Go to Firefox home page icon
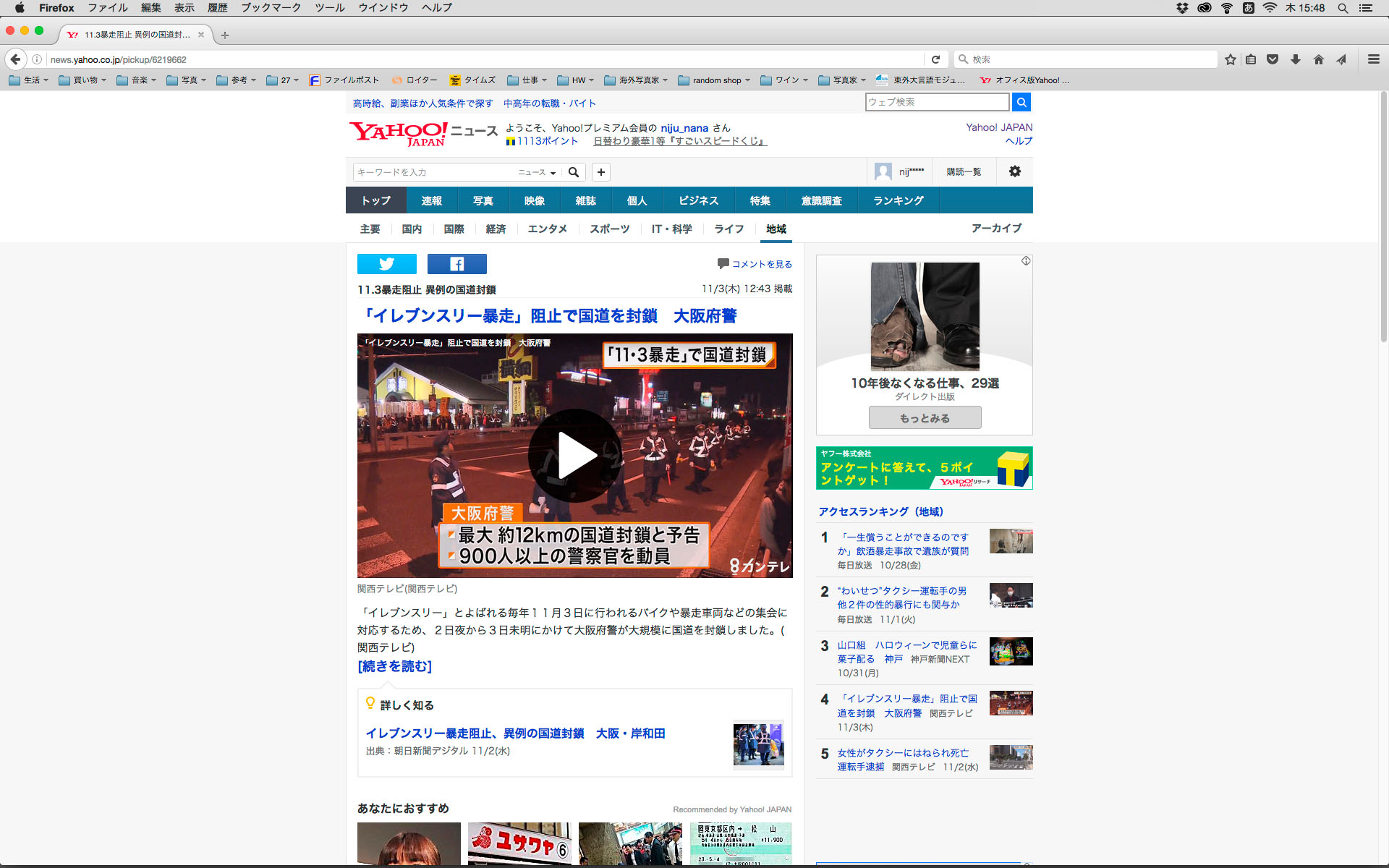The image size is (1389, 868). 1318,59
